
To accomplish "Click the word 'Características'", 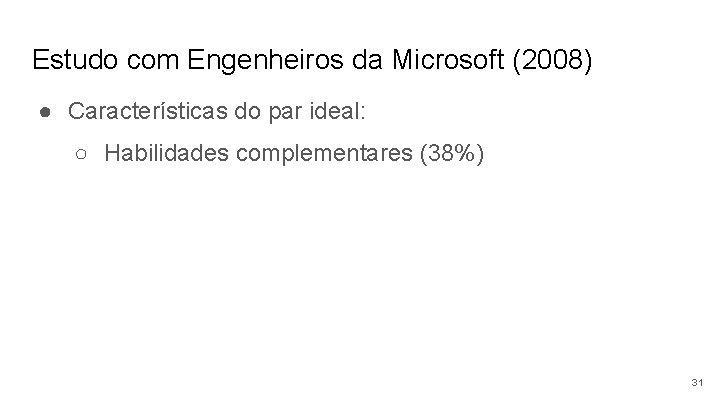I will [x=148, y=111].
